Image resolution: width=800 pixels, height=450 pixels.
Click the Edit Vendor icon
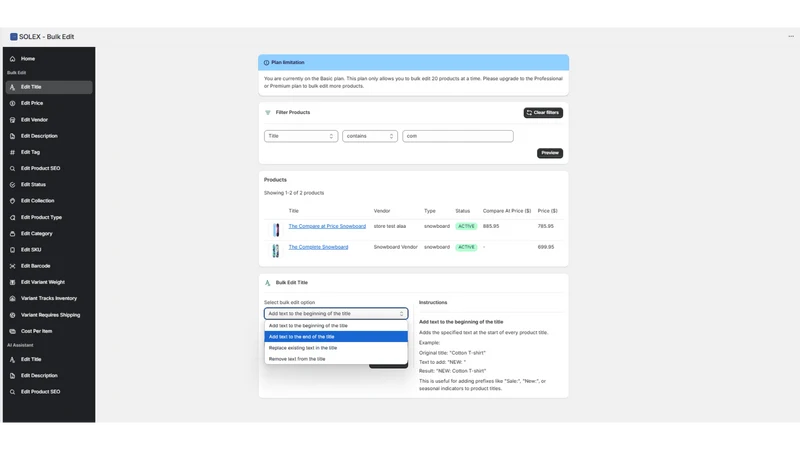pyautogui.click(x=12, y=120)
